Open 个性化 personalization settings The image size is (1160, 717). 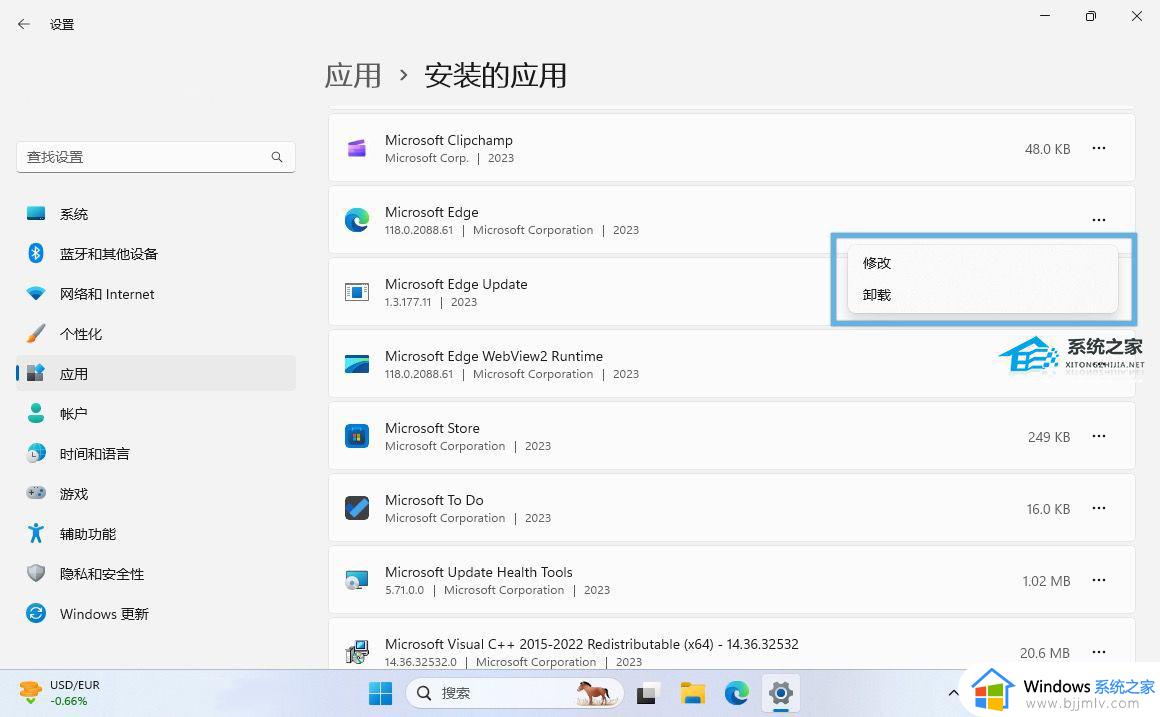point(155,334)
